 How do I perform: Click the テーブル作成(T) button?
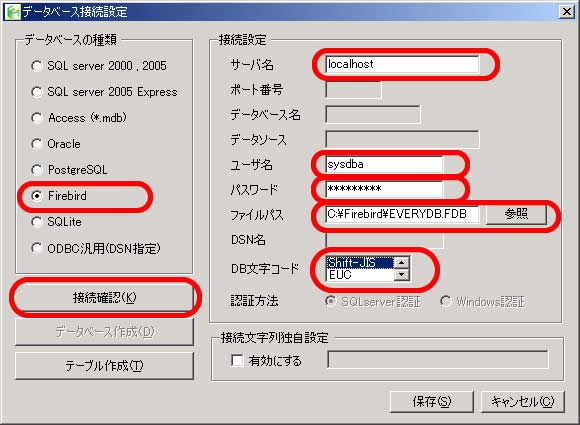click(104, 366)
